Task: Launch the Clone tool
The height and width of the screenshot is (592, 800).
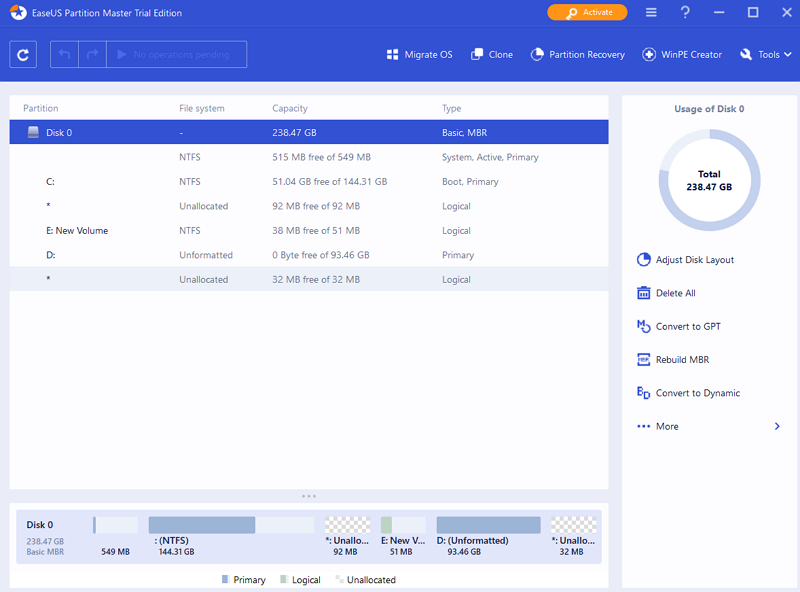Action: coord(492,55)
